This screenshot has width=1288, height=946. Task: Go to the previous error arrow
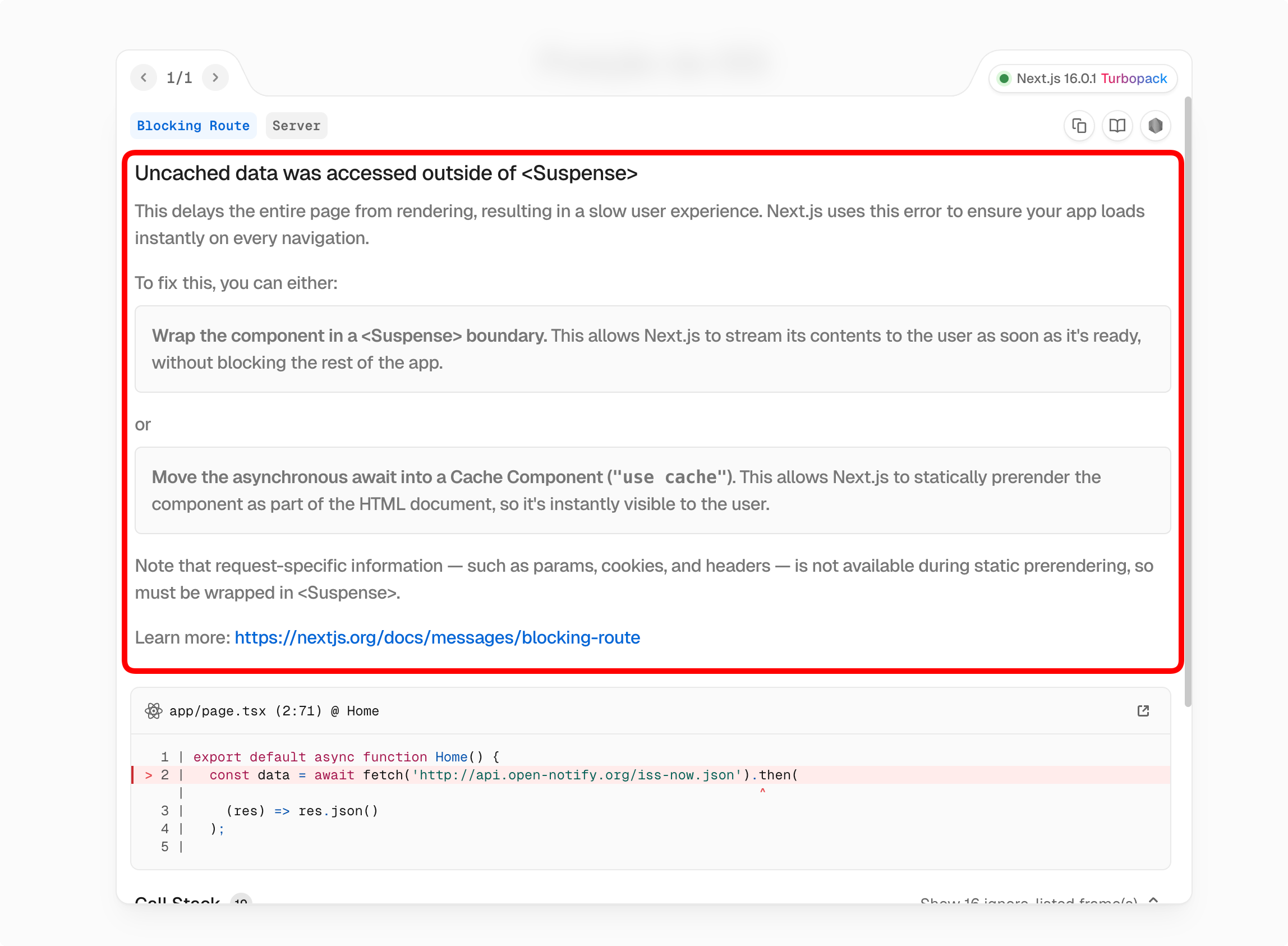coord(144,77)
